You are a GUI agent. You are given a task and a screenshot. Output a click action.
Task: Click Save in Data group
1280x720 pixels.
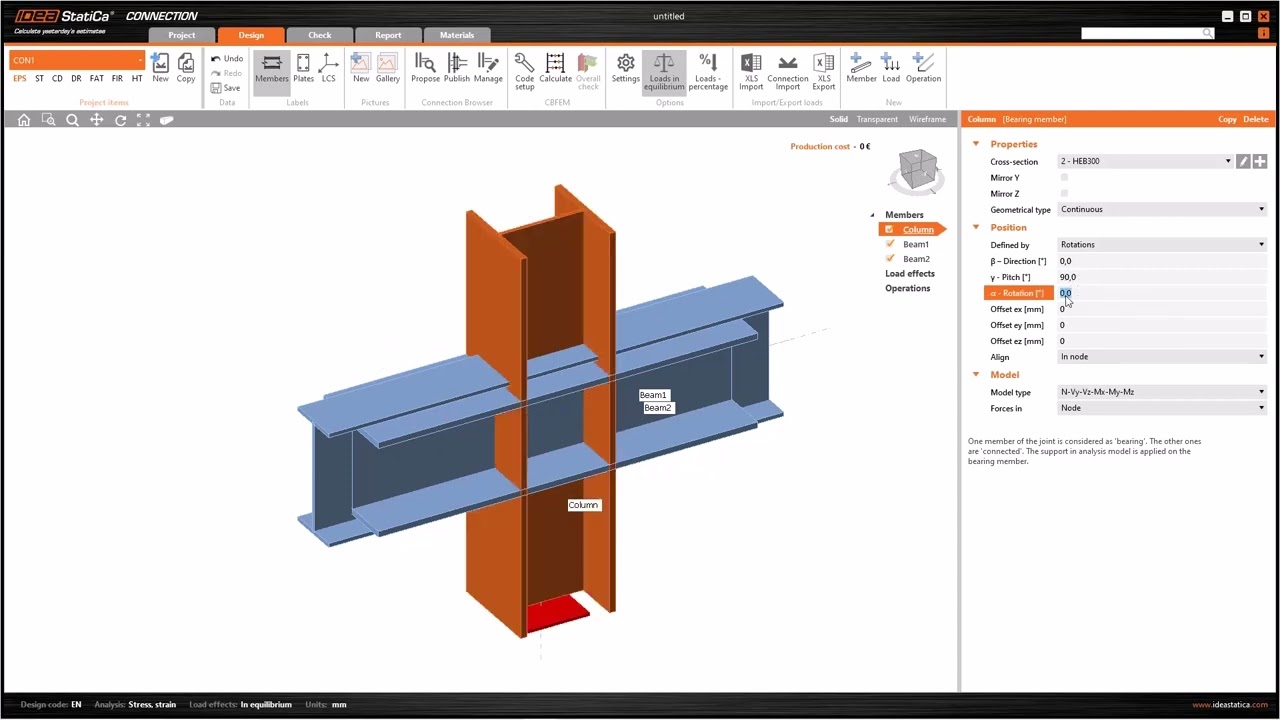pyautogui.click(x=225, y=88)
